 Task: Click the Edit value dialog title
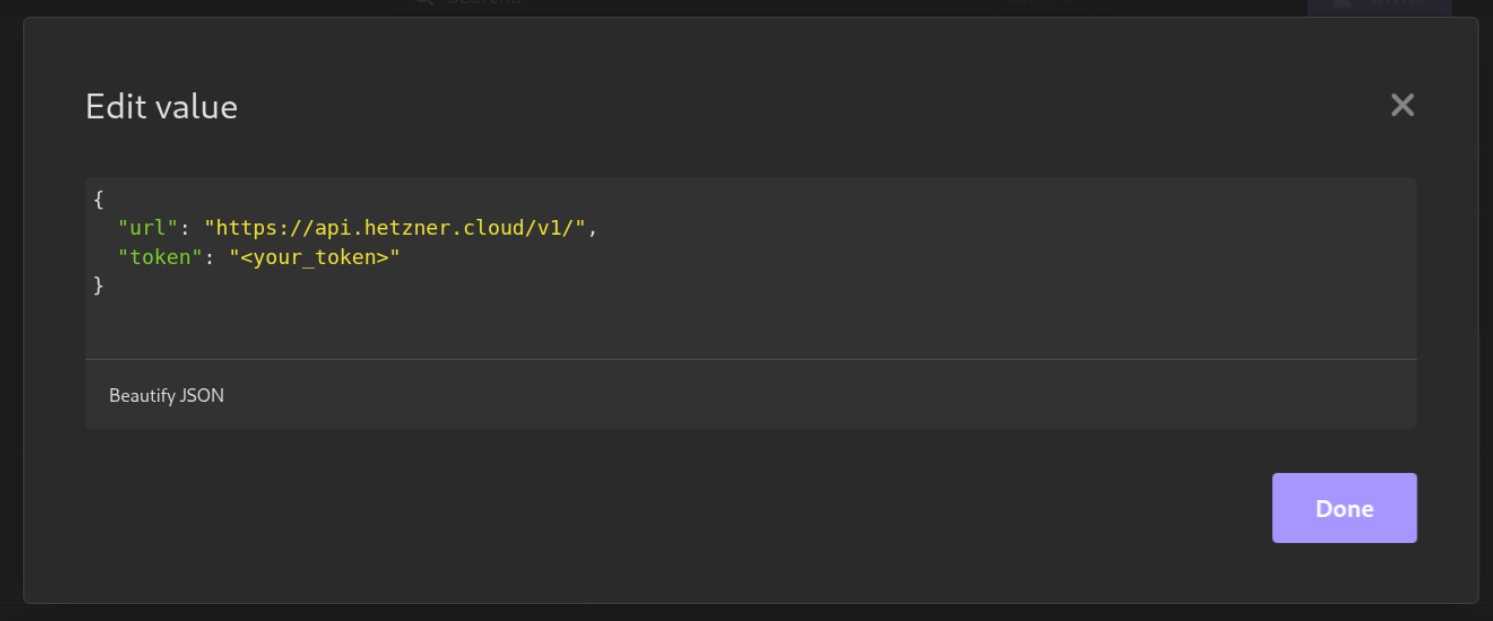pos(161,107)
